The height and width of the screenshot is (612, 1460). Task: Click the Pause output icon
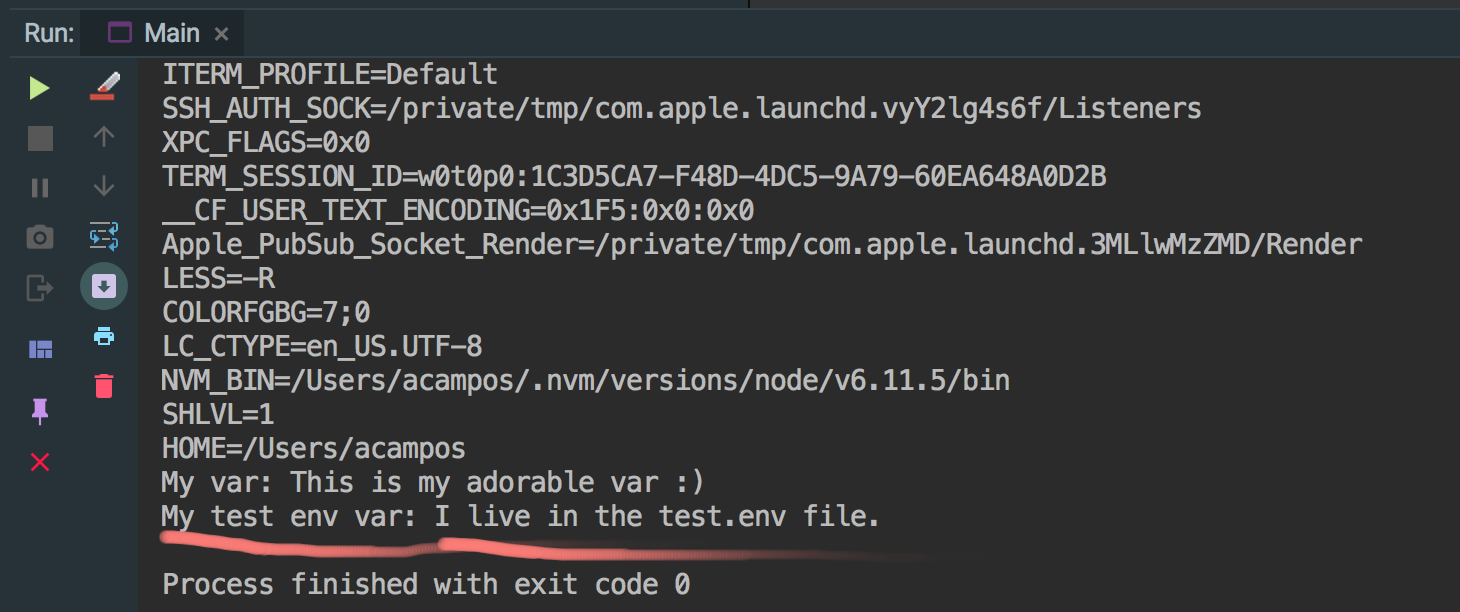click(39, 188)
